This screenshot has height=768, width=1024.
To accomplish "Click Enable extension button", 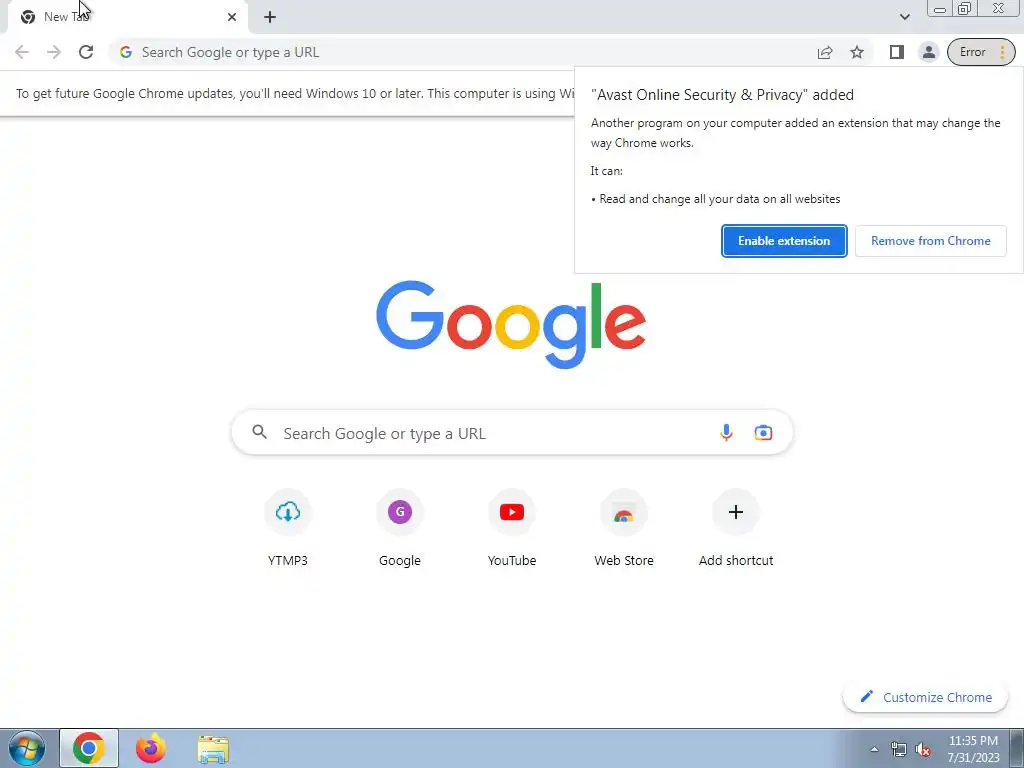I will [x=784, y=241].
